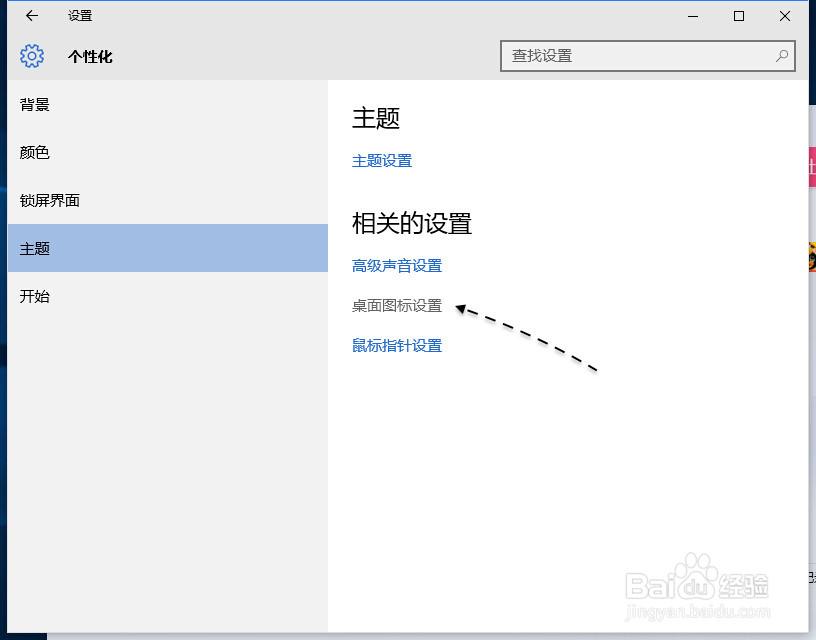
Task: Open 开始 settings in the sidebar
Action: pyautogui.click(x=34, y=296)
